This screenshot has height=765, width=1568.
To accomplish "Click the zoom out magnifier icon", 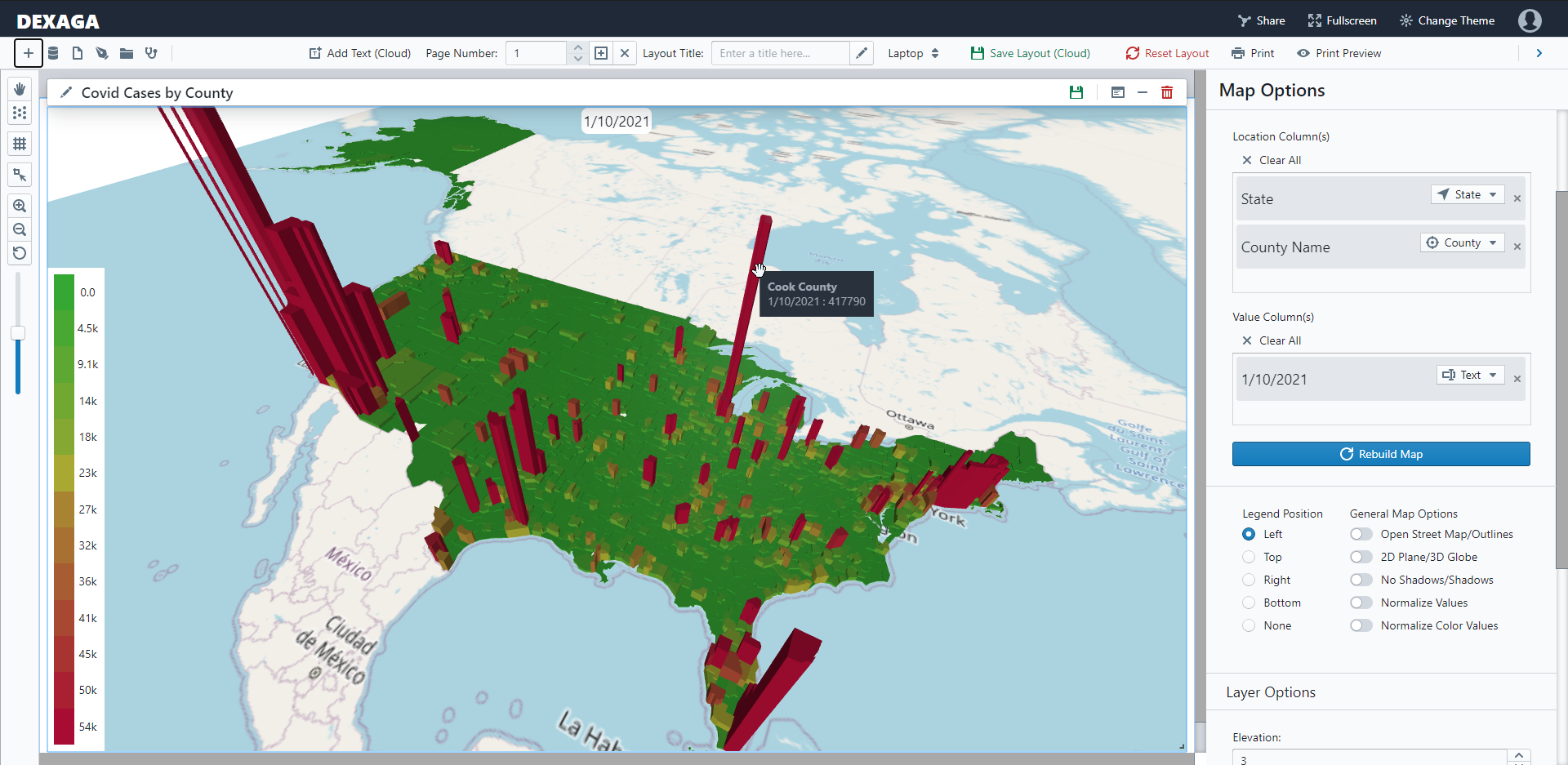I will point(20,229).
